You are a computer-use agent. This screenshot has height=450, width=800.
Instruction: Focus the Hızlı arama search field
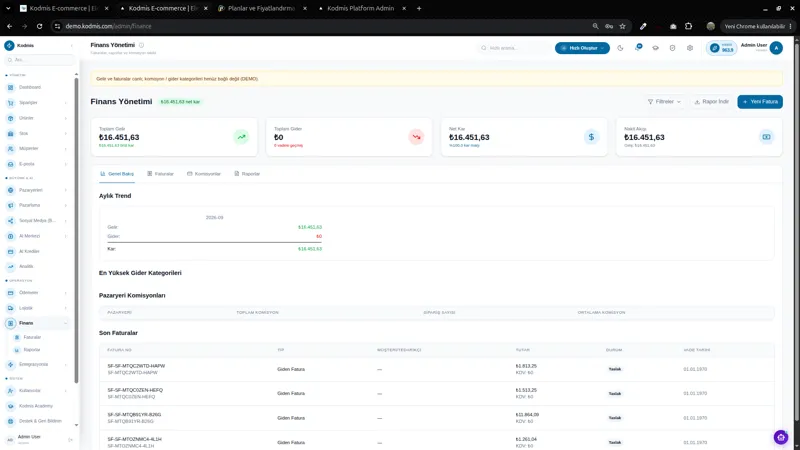click(514, 48)
